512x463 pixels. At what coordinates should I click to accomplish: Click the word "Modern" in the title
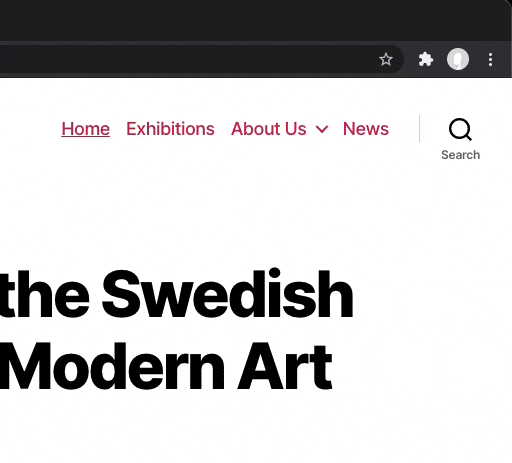click(x=112, y=366)
